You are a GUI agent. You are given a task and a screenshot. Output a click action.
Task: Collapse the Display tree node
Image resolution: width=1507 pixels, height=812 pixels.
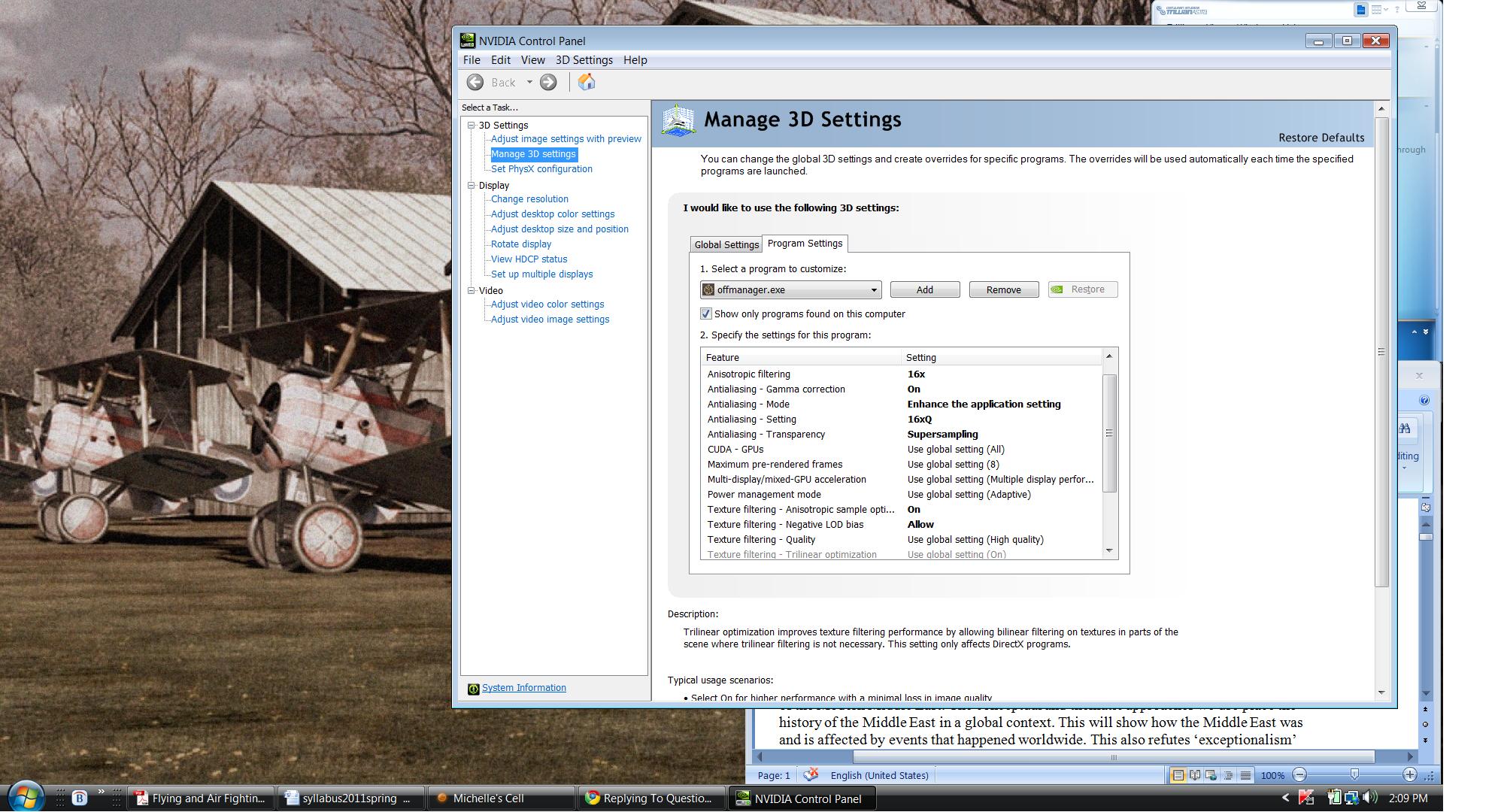coord(472,185)
